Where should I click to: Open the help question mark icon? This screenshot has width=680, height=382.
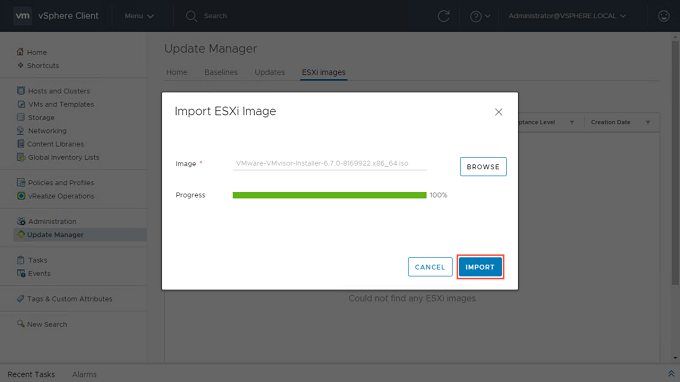click(x=476, y=16)
